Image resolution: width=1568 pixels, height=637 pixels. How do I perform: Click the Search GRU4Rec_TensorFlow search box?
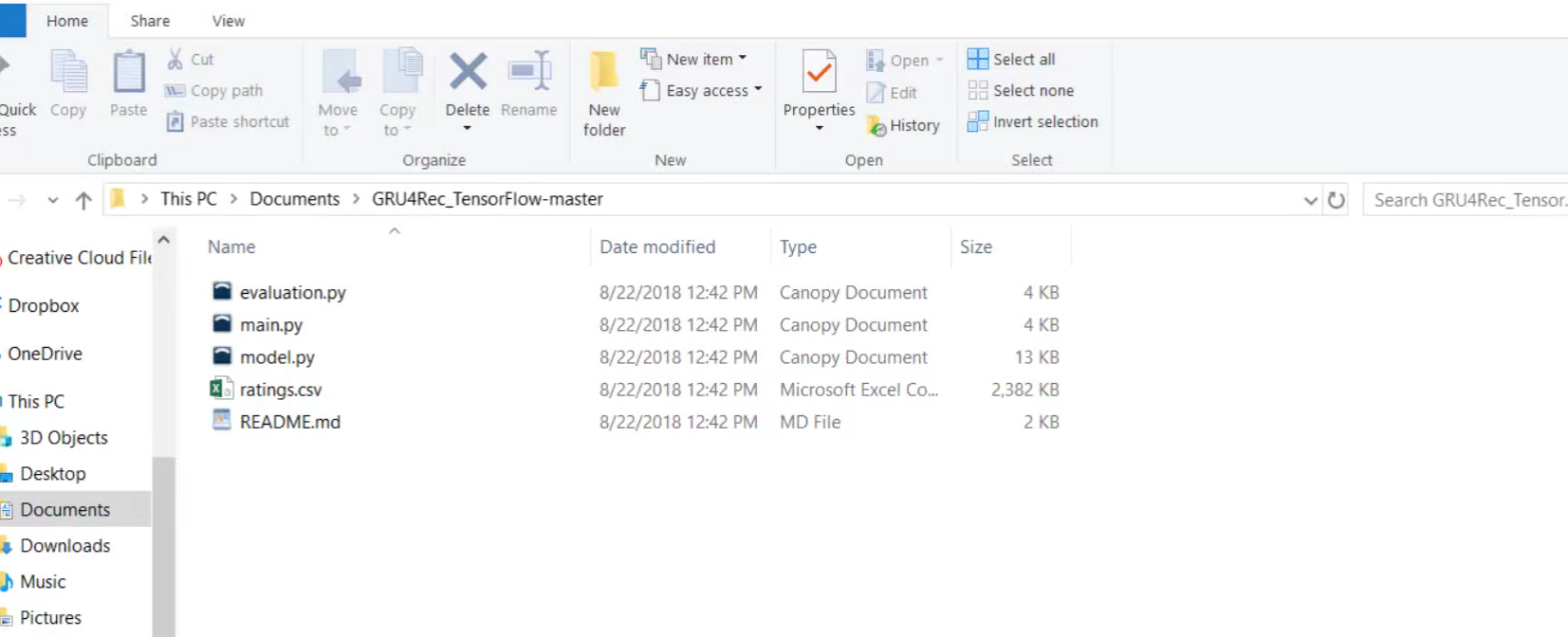[1465, 200]
